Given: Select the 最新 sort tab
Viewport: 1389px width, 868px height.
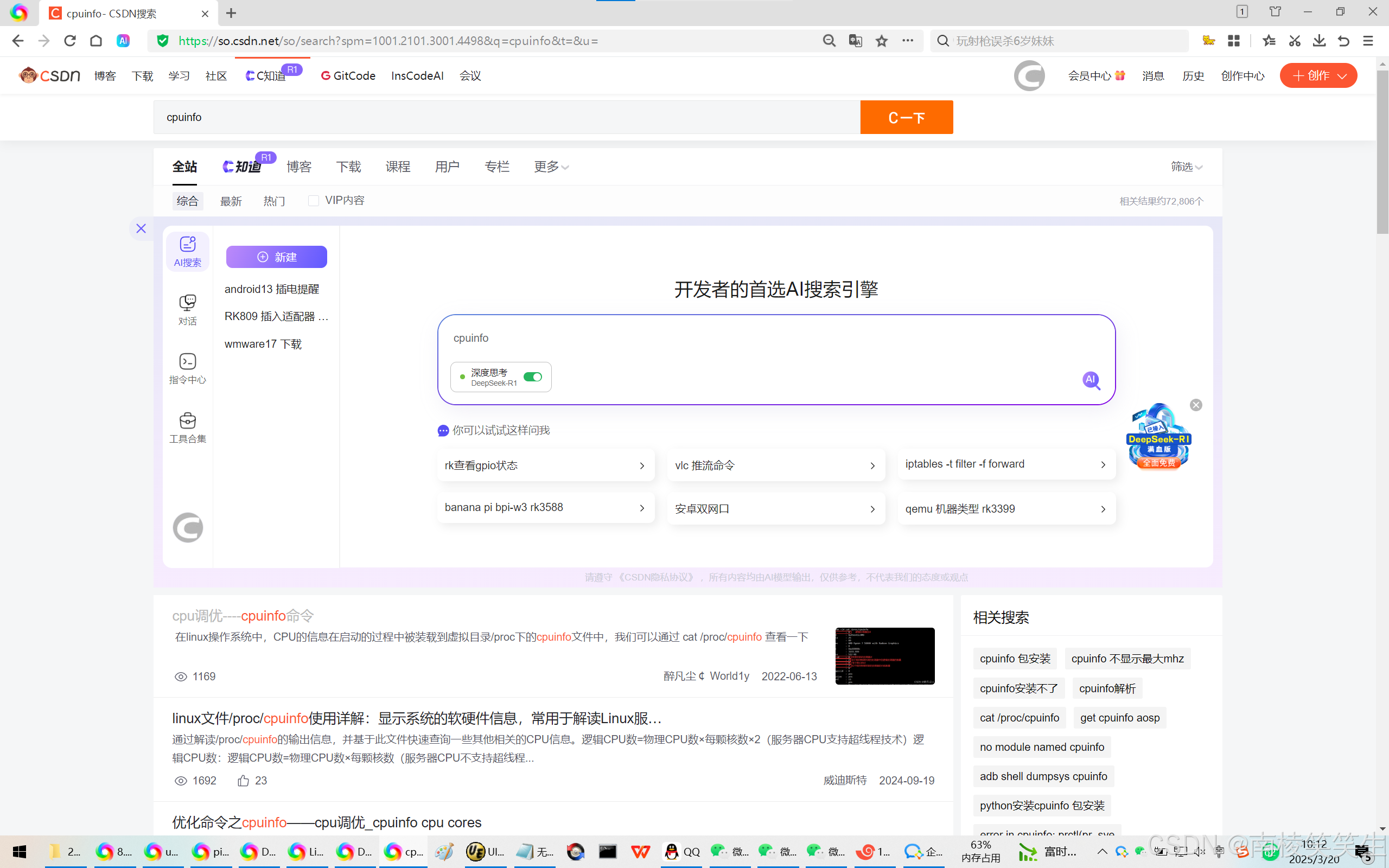Looking at the screenshot, I should (231, 201).
